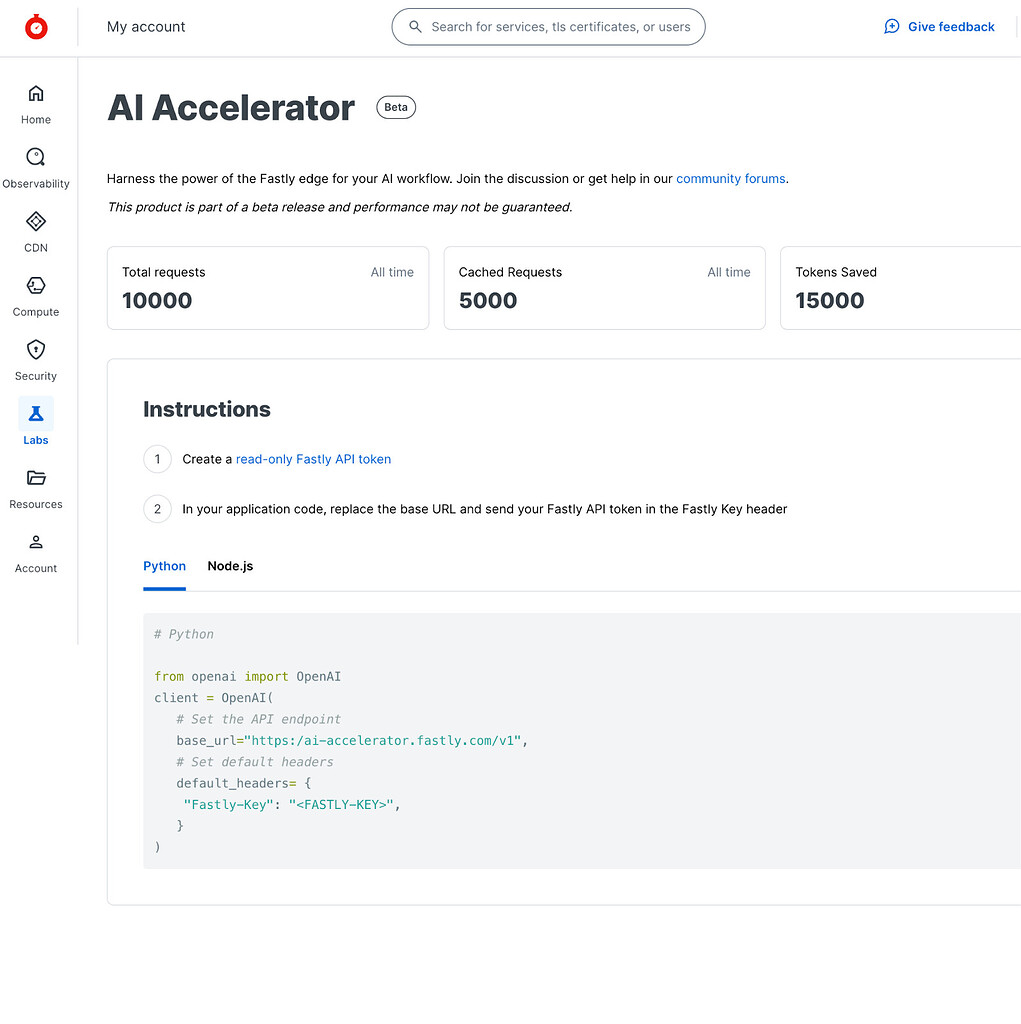Image resolution: width=1021 pixels, height=1024 pixels.
Task: Select the Python code tab
Action: [164, 565]
